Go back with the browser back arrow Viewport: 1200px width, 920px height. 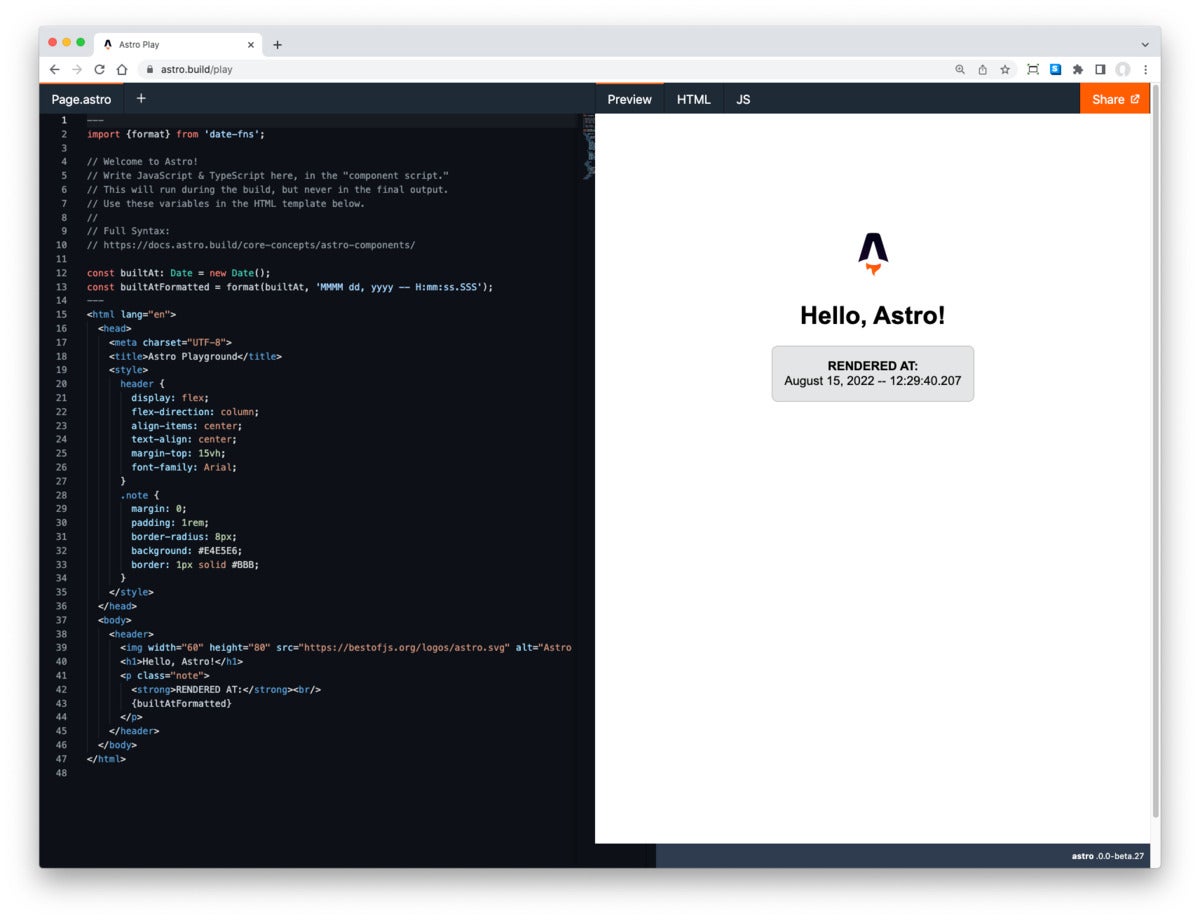pos(54,70)
